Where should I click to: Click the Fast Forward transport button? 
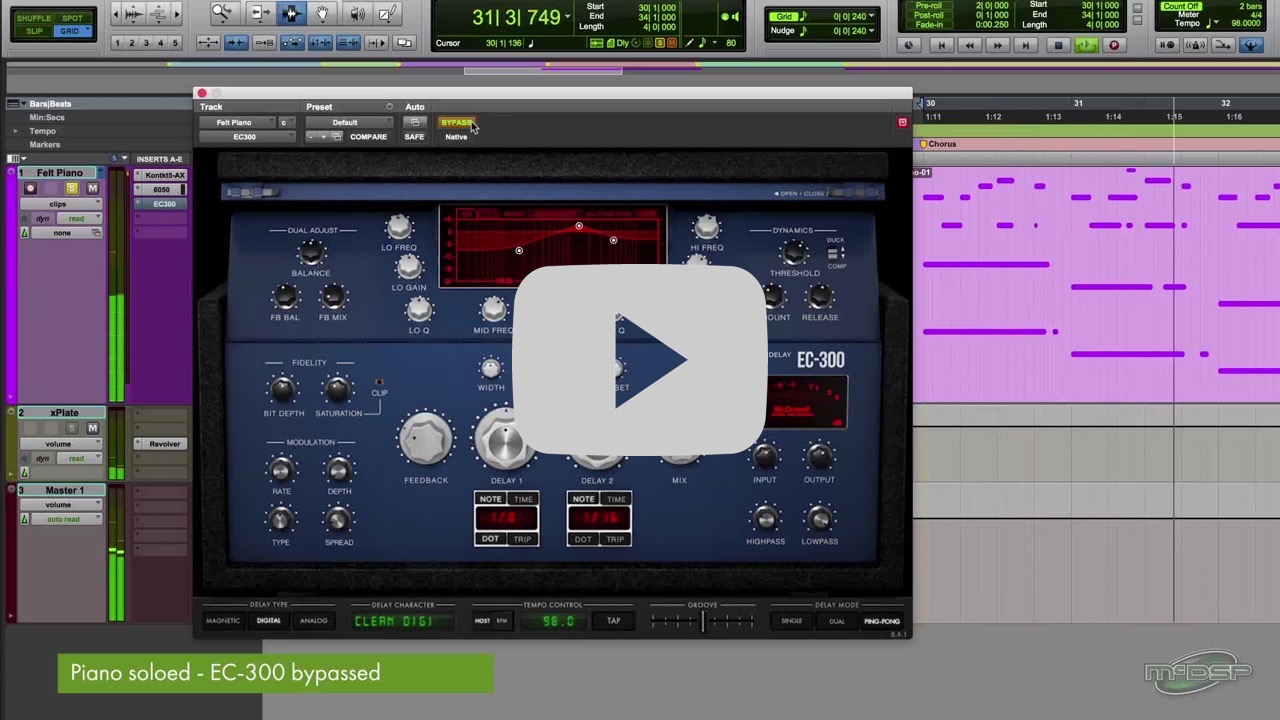pyautogui.click(x=997, y=45)
